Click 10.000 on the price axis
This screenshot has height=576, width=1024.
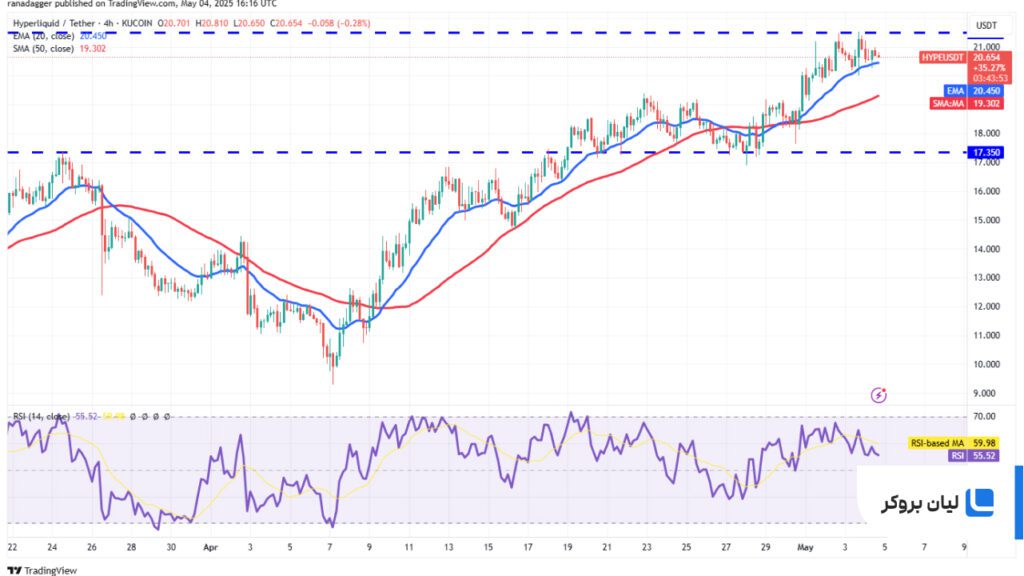pyautogui.click(x=986, y=364)
